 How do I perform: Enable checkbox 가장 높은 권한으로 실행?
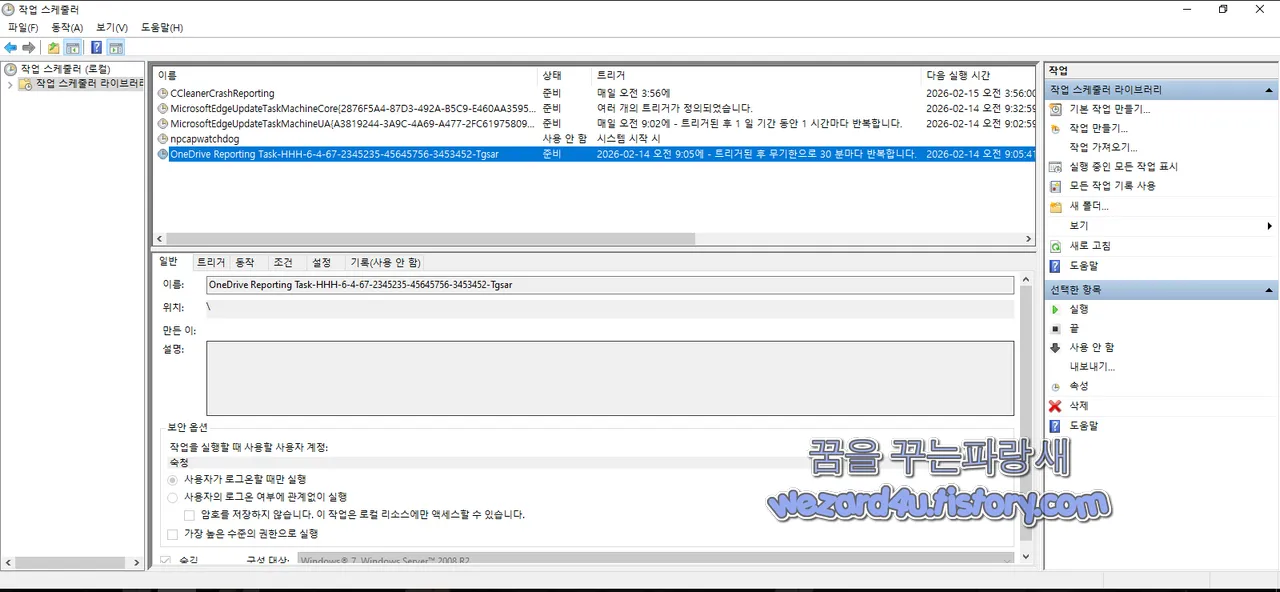[172, 533]
